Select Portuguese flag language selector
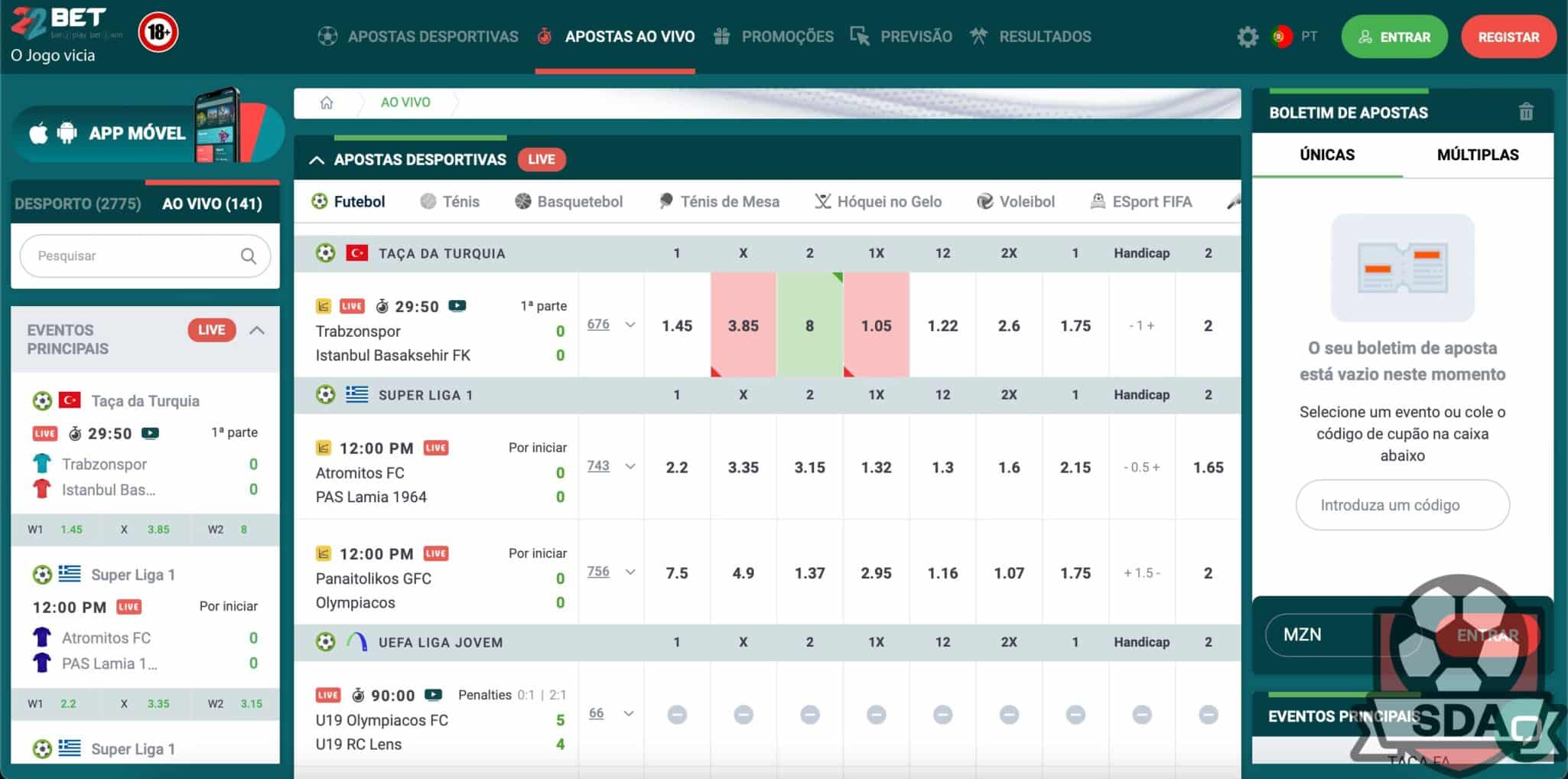This screenshot has height=779, width=1568. pyautogui.click(x=1282, y=37)
